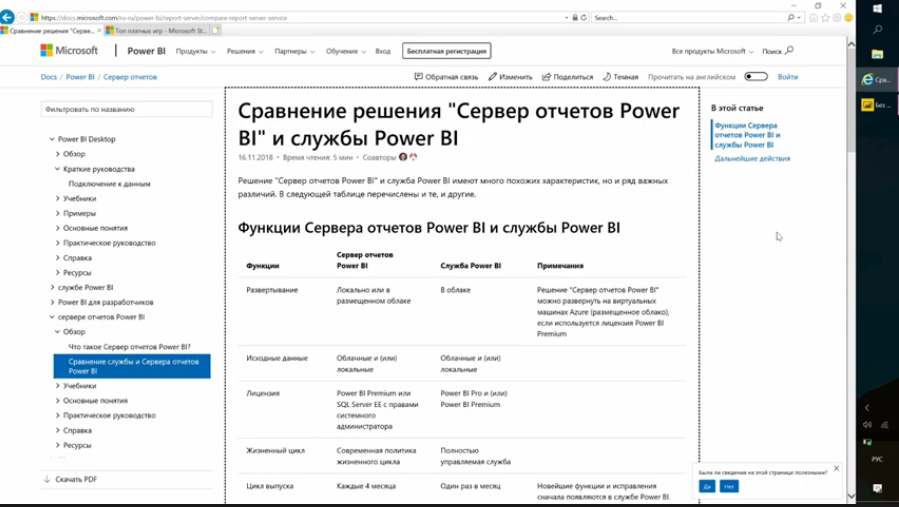Image resolution: width=899 pixels, height=507 pixels.
Task: Switch to the Топ платных игр browser tab
Action: coord(156,30)
